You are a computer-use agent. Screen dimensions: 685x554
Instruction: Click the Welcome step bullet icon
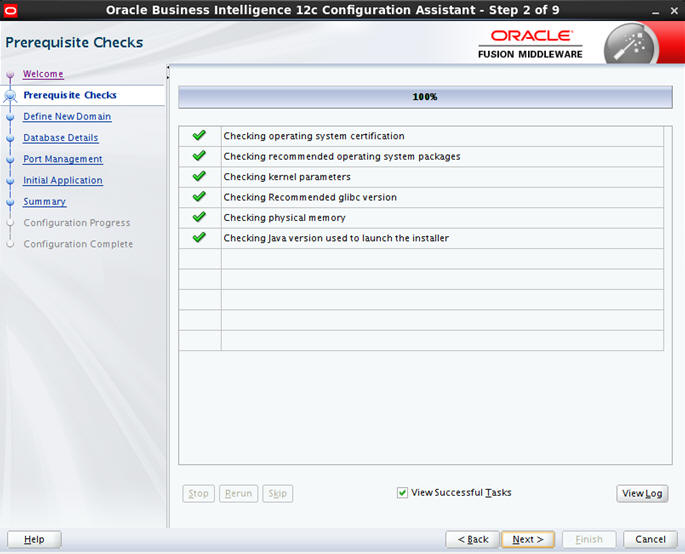pos(10,76)
